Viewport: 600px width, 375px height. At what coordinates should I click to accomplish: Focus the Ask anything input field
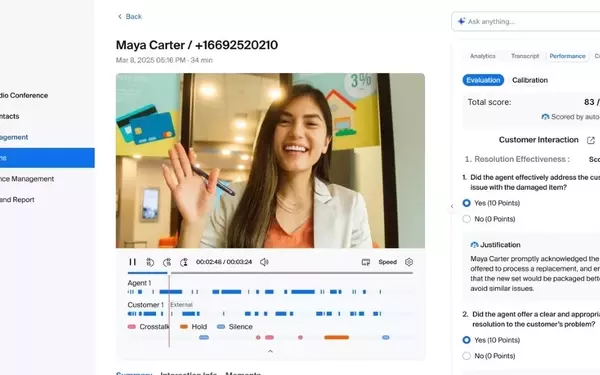(x=526, y=21)
